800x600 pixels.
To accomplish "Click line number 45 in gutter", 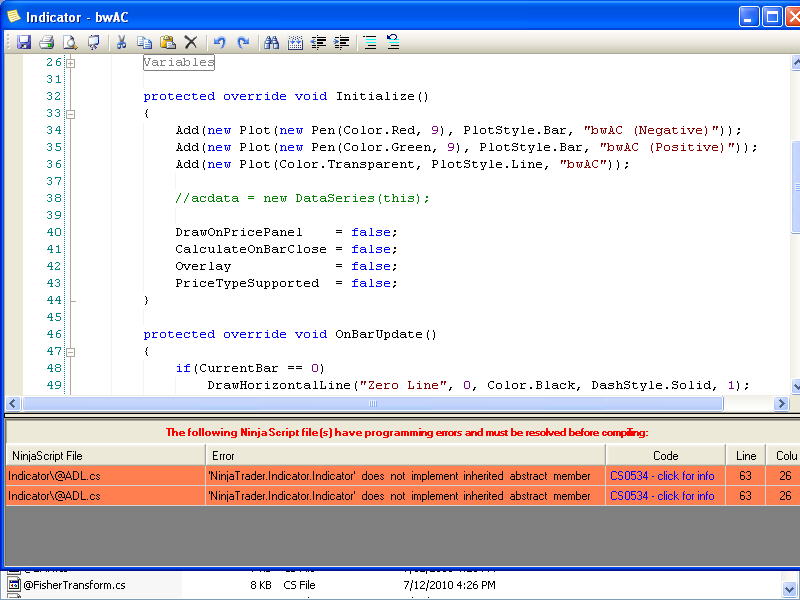I will click(54, 317).
